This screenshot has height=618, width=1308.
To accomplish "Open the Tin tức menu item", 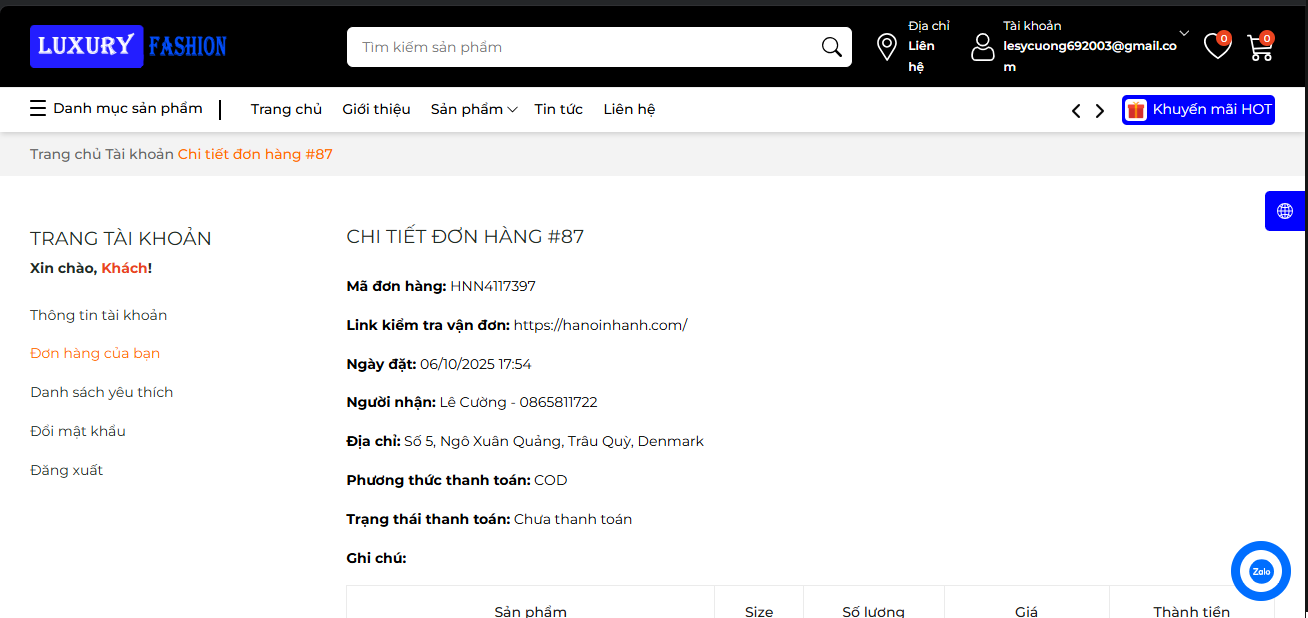I will pyautogui.click(x=558, y=109).
